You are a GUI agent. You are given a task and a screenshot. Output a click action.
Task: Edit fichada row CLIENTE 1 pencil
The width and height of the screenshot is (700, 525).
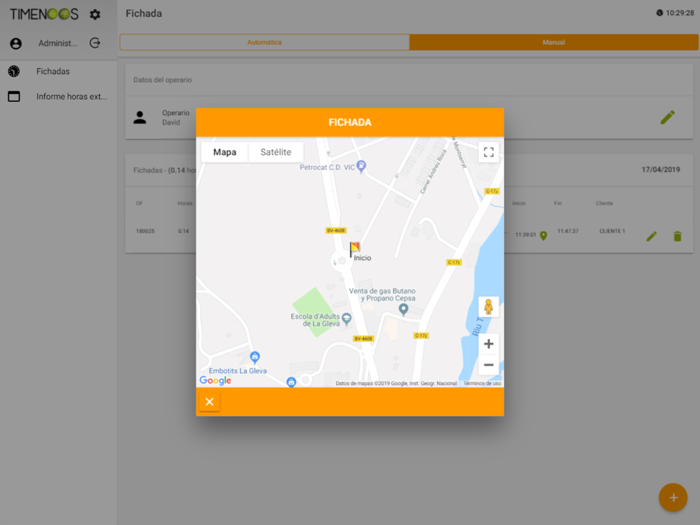(651, 236)
